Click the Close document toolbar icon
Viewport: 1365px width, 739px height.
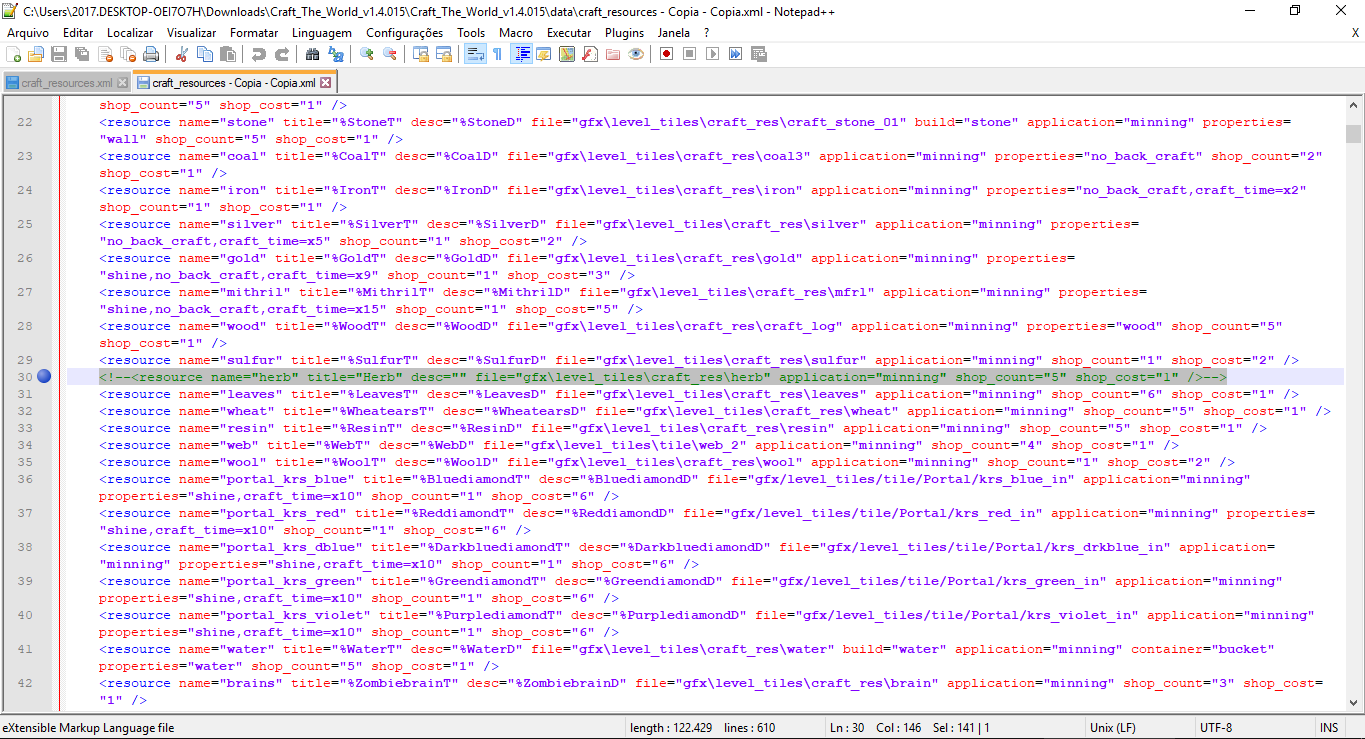pos(105,54)
